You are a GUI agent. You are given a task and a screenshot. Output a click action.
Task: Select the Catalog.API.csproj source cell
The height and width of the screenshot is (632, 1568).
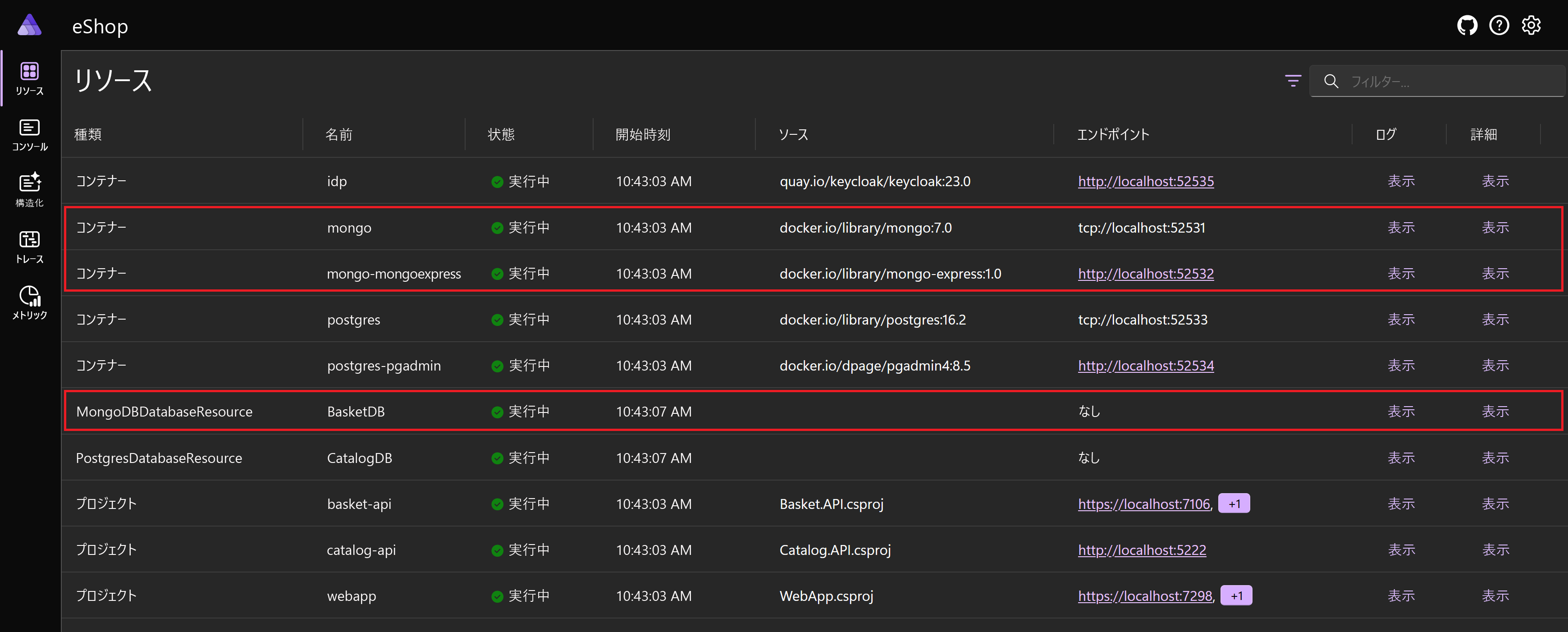pyautogui.click(x=835, y=550)
